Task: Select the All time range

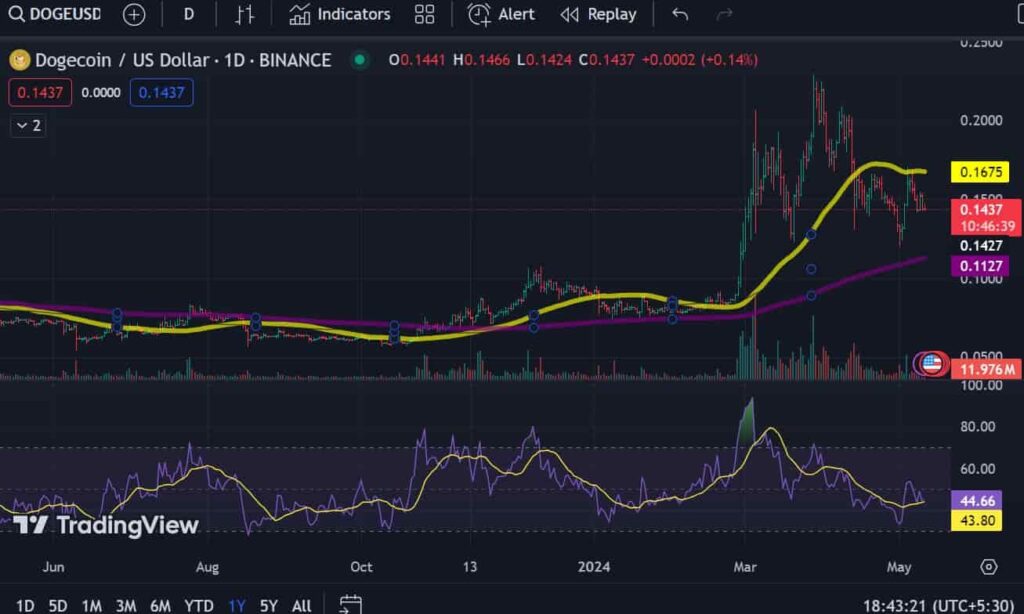Action: click(301, 606)
